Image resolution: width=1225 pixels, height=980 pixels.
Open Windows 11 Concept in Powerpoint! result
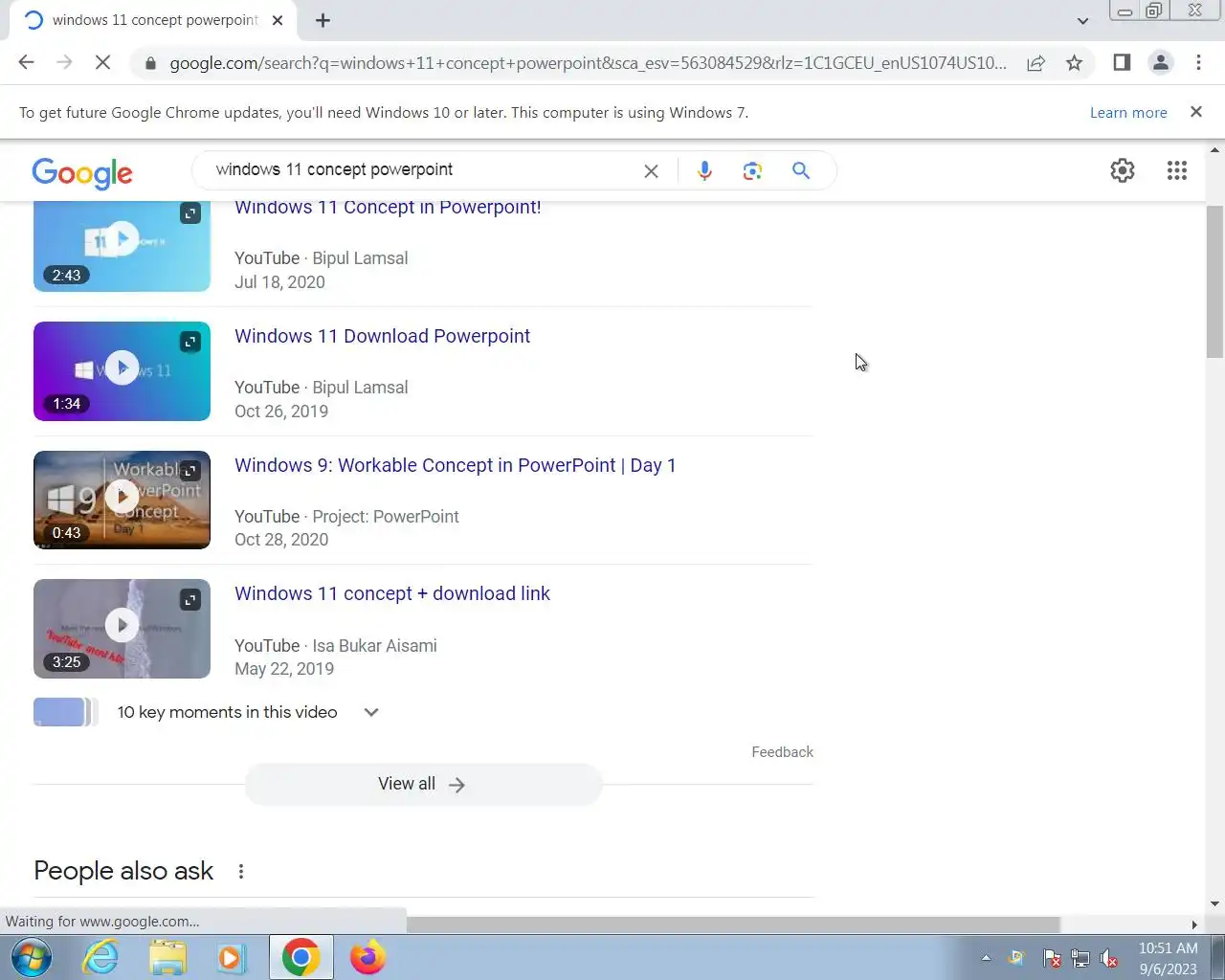click(388, 208)
